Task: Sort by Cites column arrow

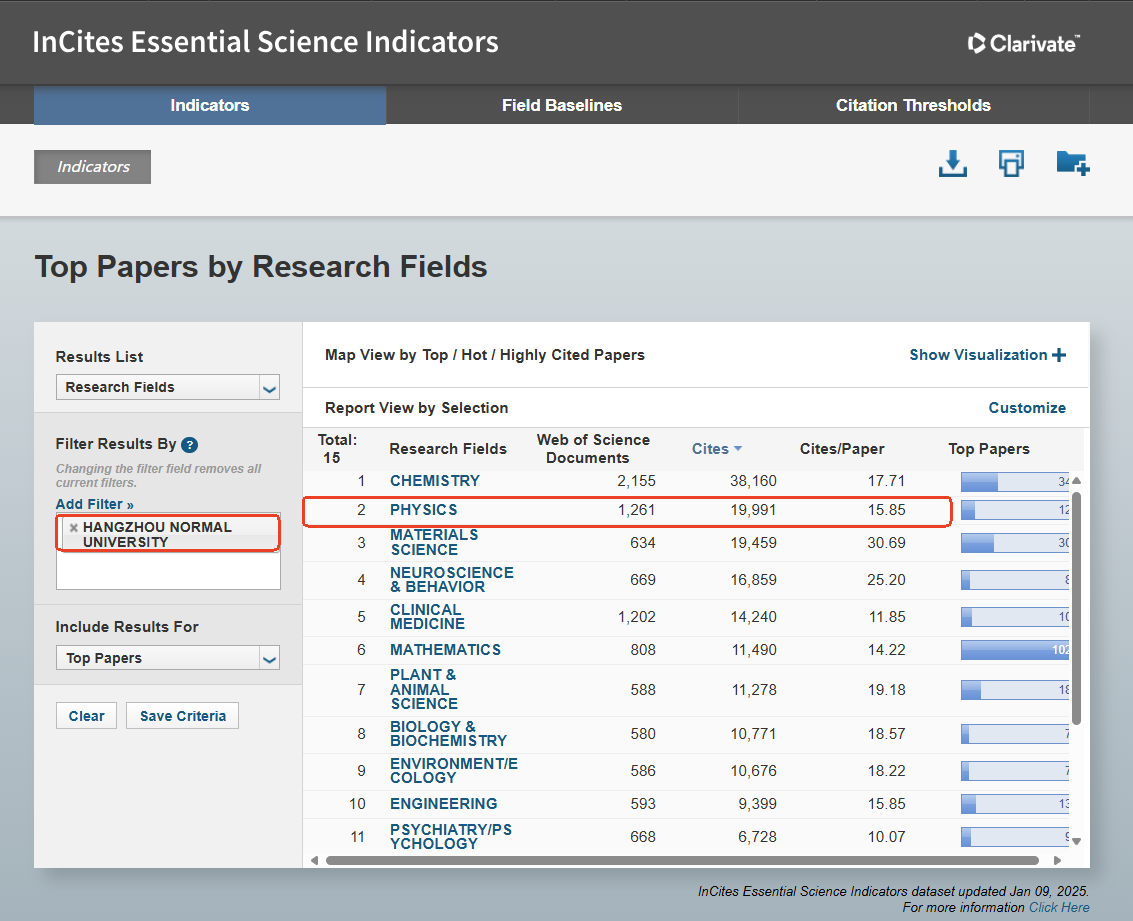Action: click(738, 450)
